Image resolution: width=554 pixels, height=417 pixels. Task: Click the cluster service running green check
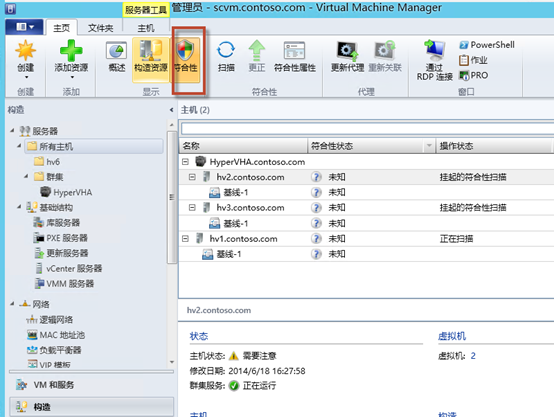point(234,386)
